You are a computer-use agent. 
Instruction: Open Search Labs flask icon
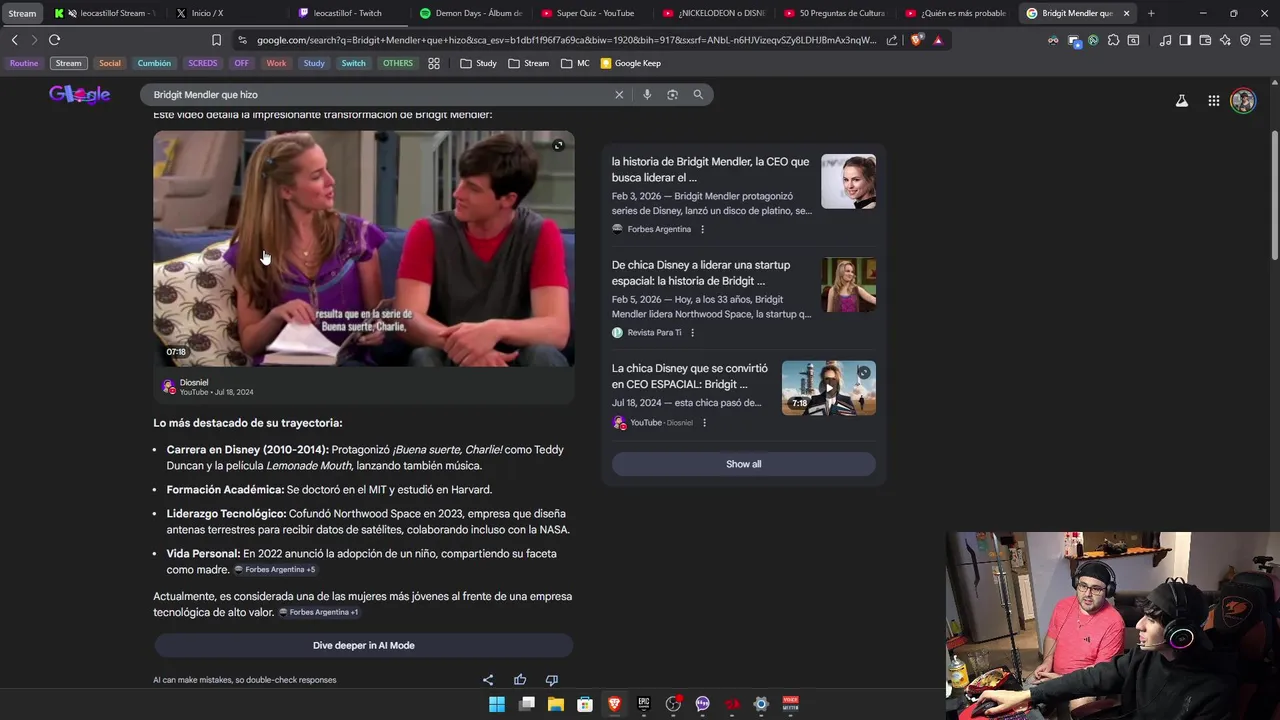point(1182,101)
